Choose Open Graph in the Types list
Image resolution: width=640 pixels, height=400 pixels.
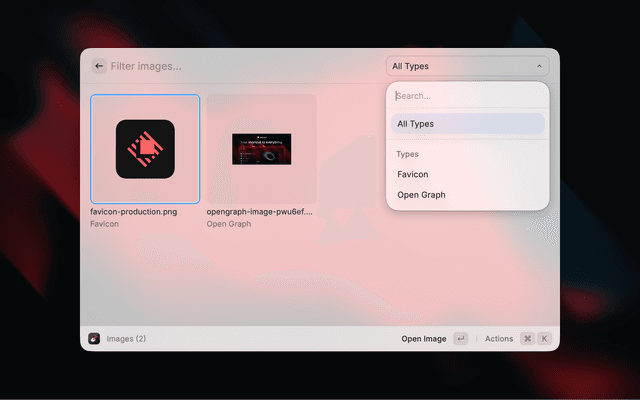point(421,195)
